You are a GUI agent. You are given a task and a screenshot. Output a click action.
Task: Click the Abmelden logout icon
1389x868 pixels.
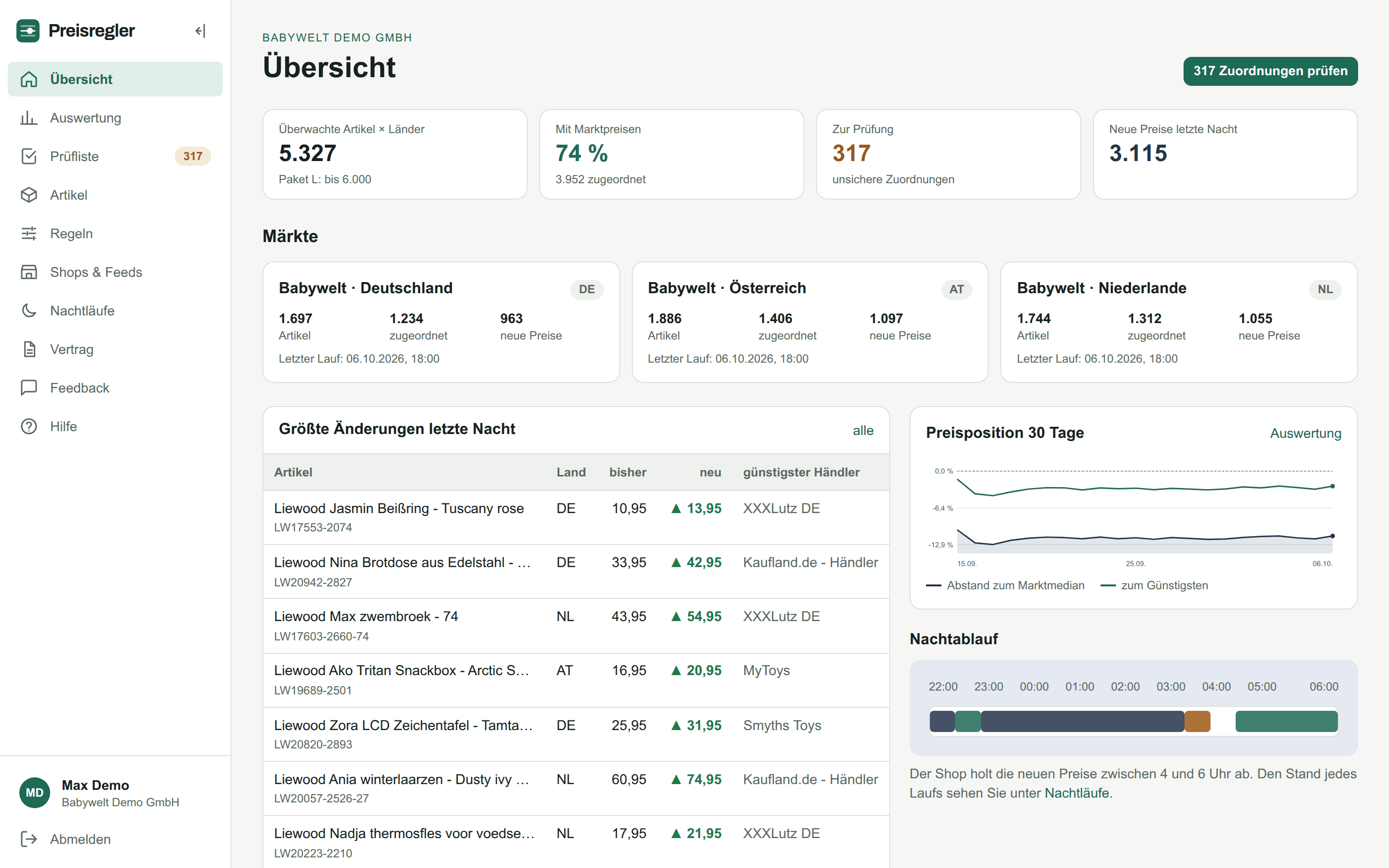click(x=29, y=839)
